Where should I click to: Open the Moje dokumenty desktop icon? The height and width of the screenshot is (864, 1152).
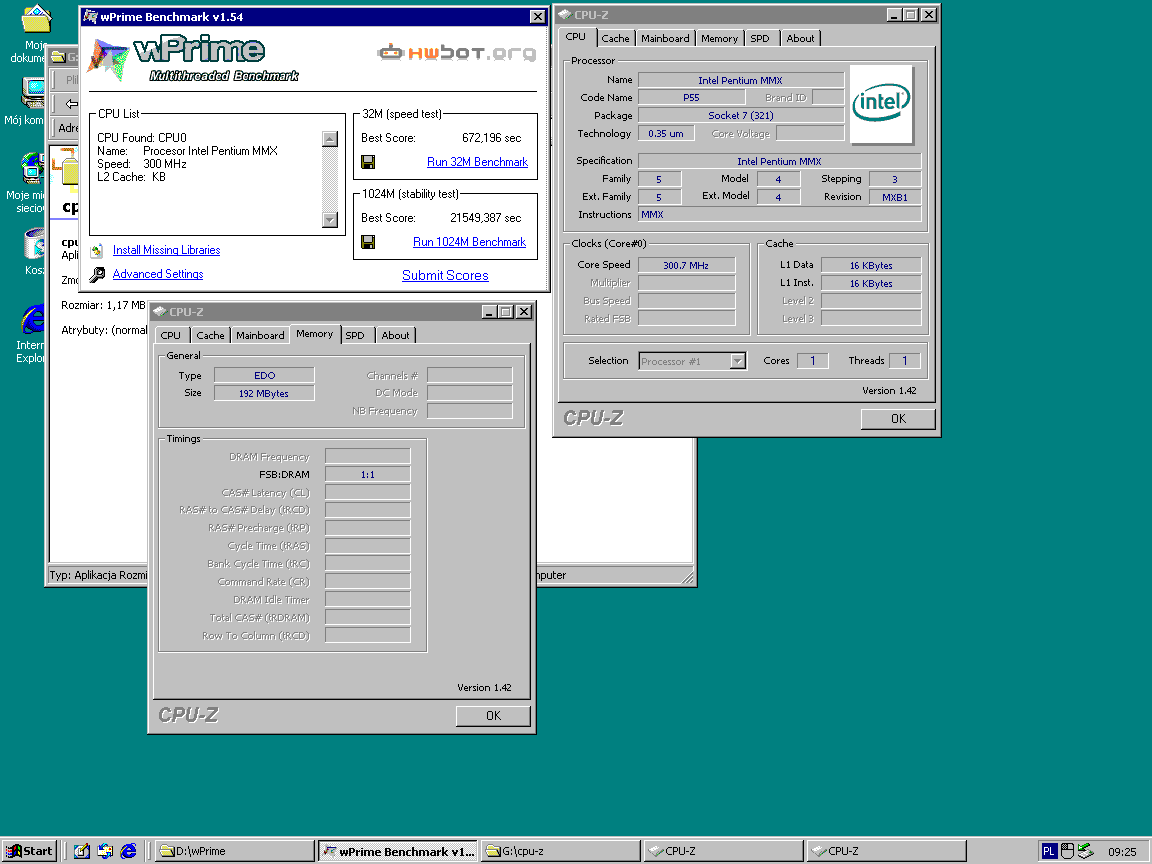[35, 19]
